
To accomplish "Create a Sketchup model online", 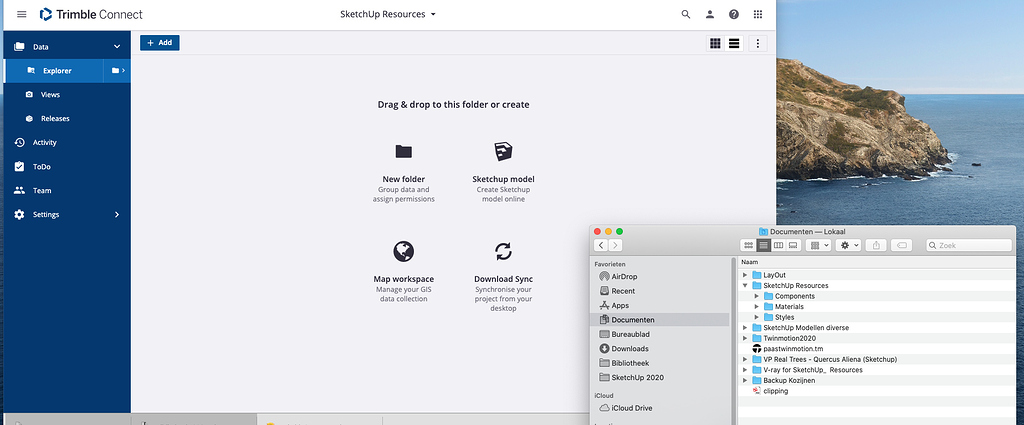I will click(x=503, y=179).
